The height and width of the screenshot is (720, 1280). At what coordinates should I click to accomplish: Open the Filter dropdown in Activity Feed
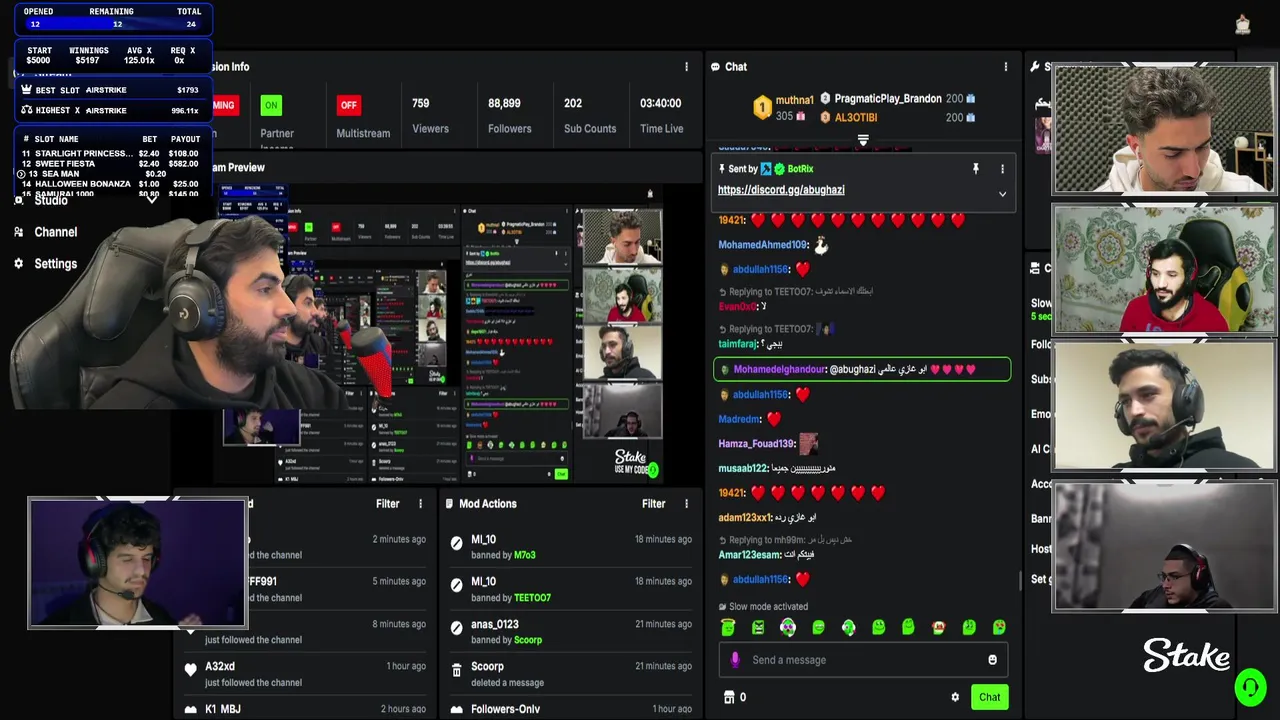coord(387,504)
